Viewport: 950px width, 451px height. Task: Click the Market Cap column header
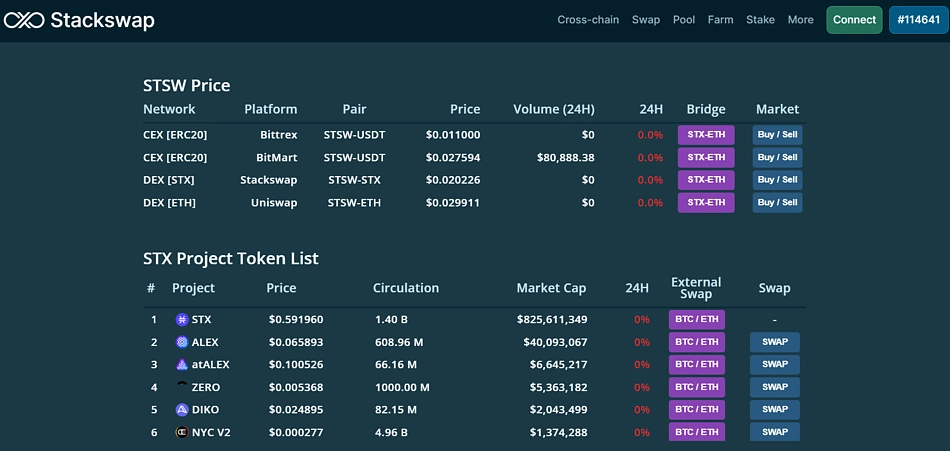[x=551, y=288]
